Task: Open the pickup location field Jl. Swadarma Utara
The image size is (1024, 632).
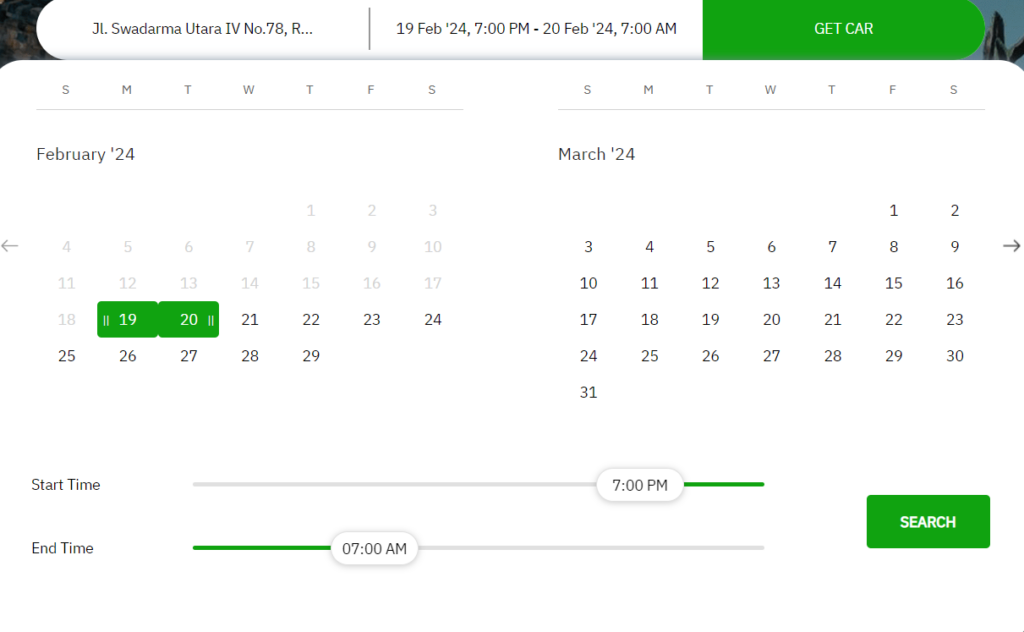Action: [x=202, y=29]
